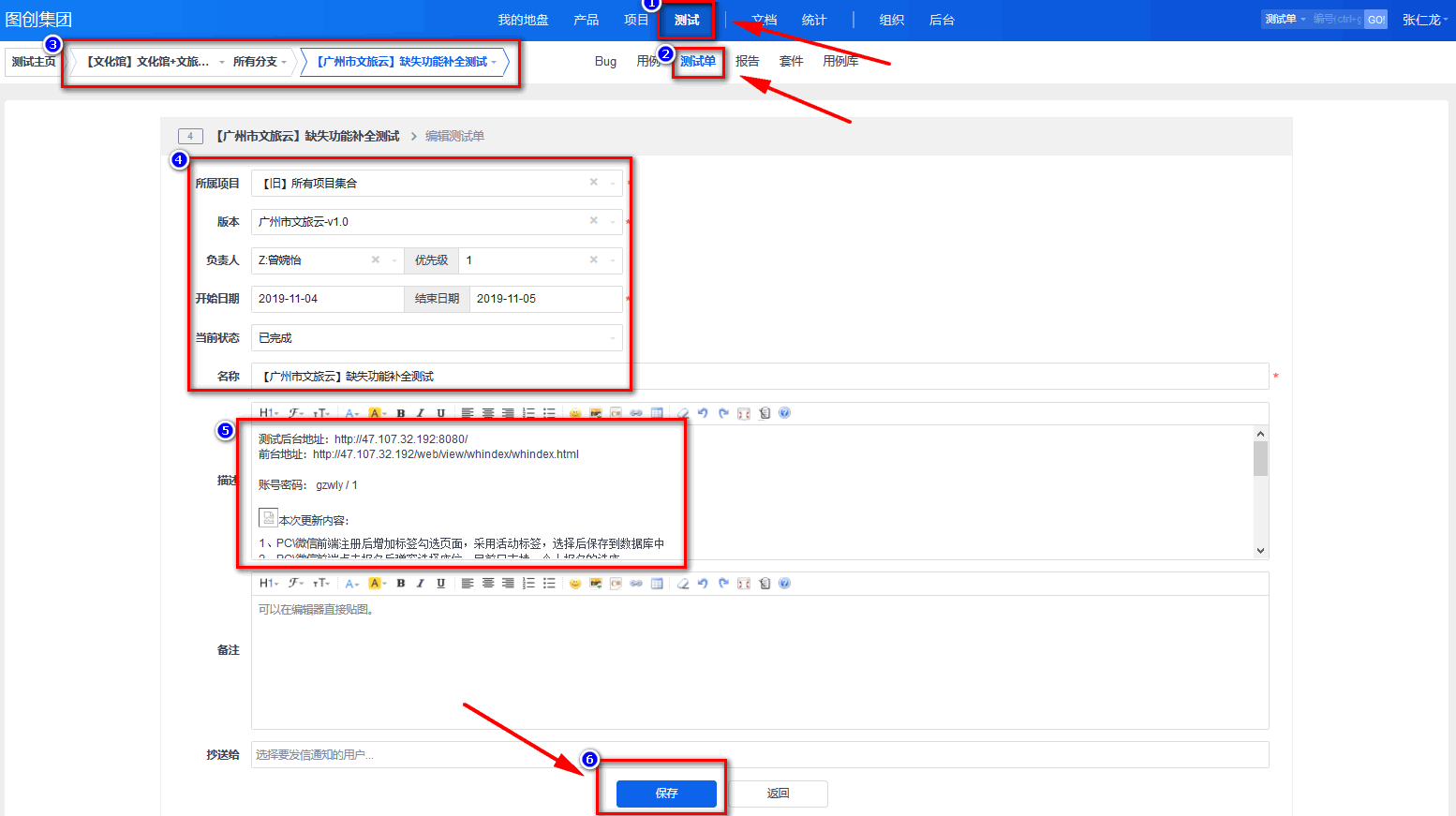Click italic in the description editor toolbar
Viewport: 1456px width, 816px height.
(x=421, y=413)
